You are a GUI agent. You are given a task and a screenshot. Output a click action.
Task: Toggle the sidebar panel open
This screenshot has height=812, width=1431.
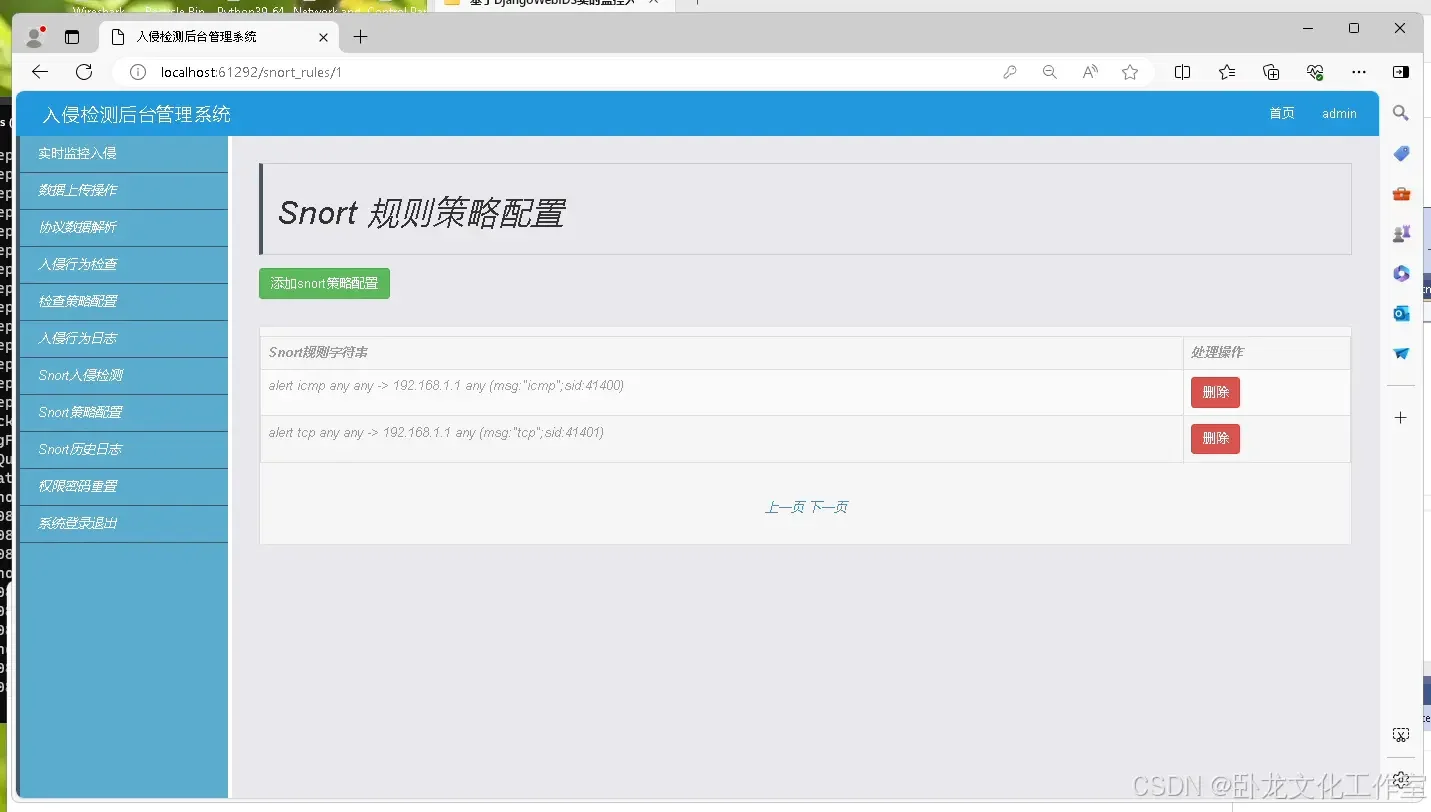[x=1401, y=72]
